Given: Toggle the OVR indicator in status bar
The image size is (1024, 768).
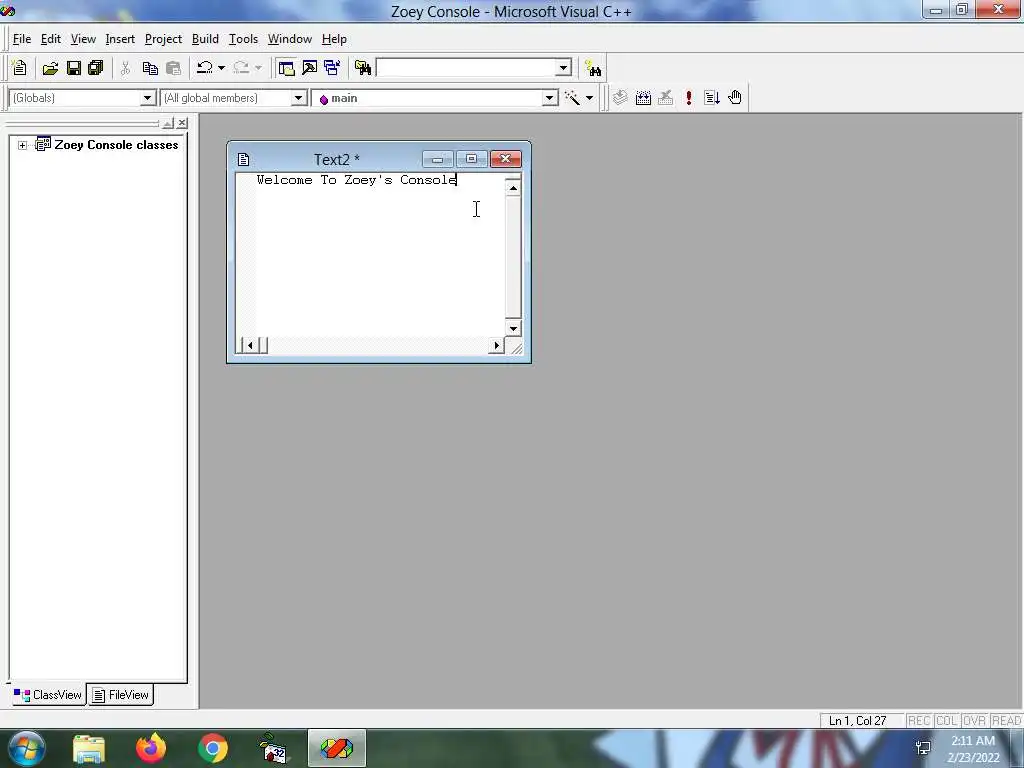Looking at the screenshot, I should click(974, 721).
